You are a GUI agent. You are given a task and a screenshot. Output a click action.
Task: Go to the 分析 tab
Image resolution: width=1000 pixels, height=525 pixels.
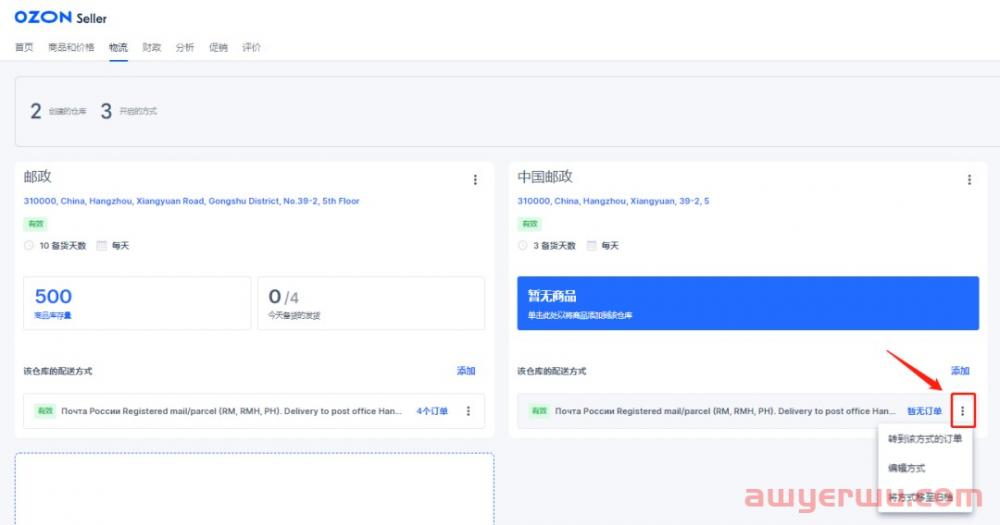185,47
